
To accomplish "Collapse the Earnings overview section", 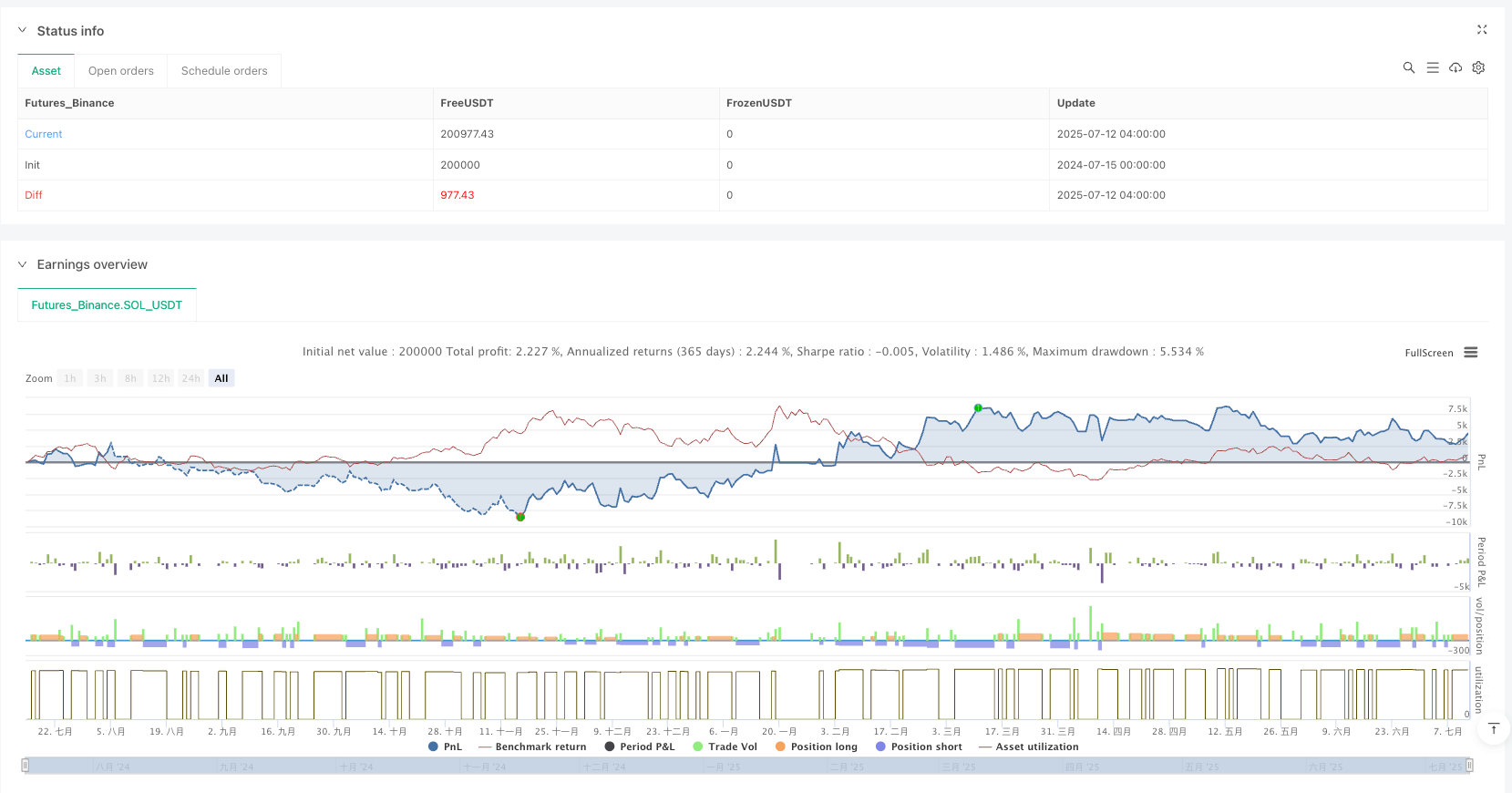I will coord(23,264).
